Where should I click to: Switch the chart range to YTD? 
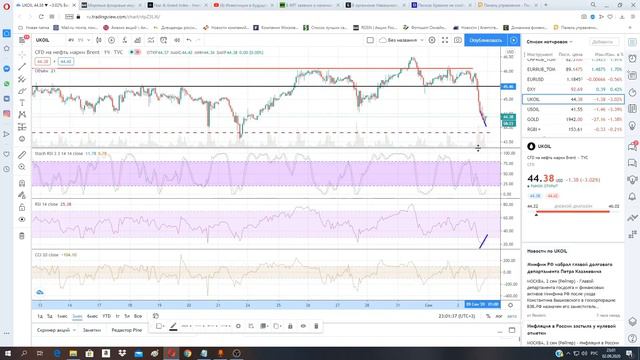point(107,316)
